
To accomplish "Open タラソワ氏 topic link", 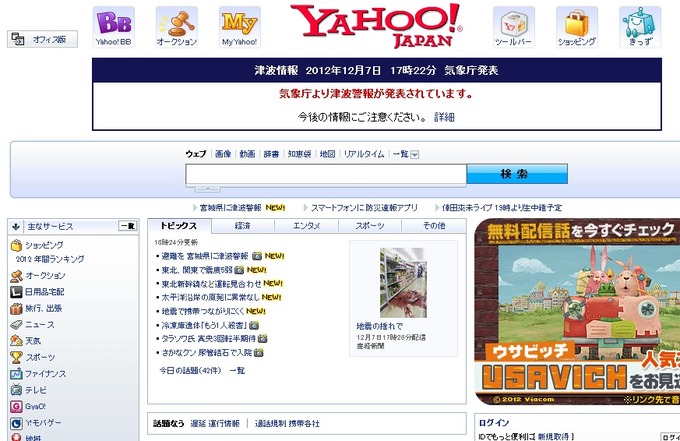I will tap(209, 339).
